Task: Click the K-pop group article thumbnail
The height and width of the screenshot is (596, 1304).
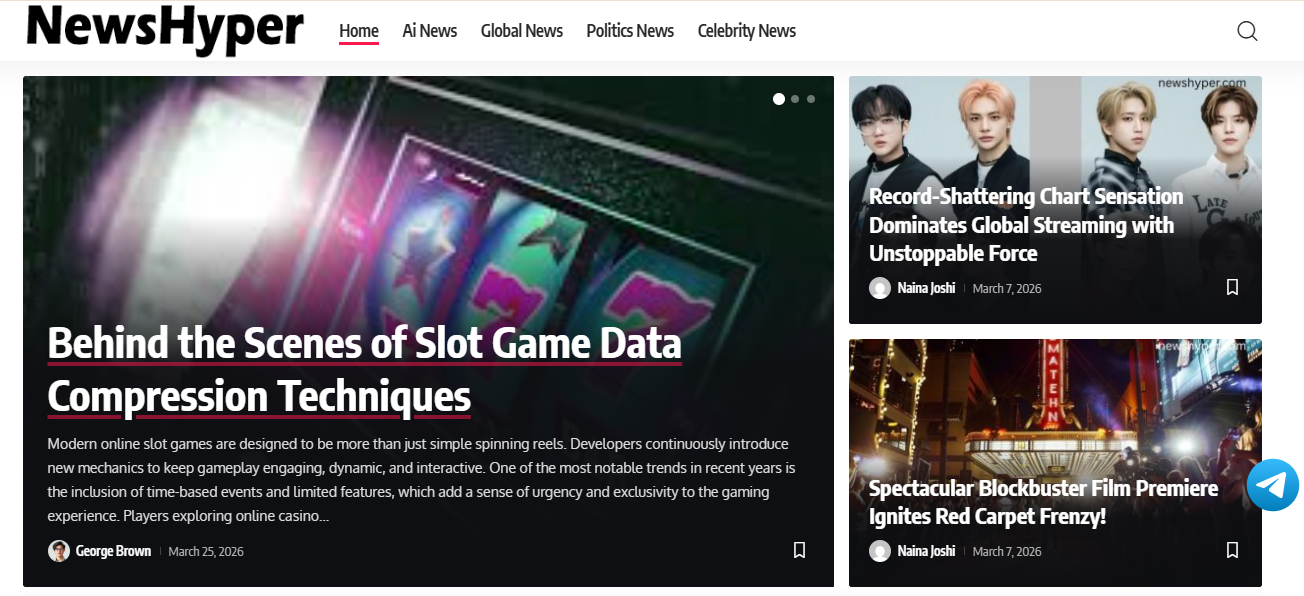Action: [x=1055, y=200]
